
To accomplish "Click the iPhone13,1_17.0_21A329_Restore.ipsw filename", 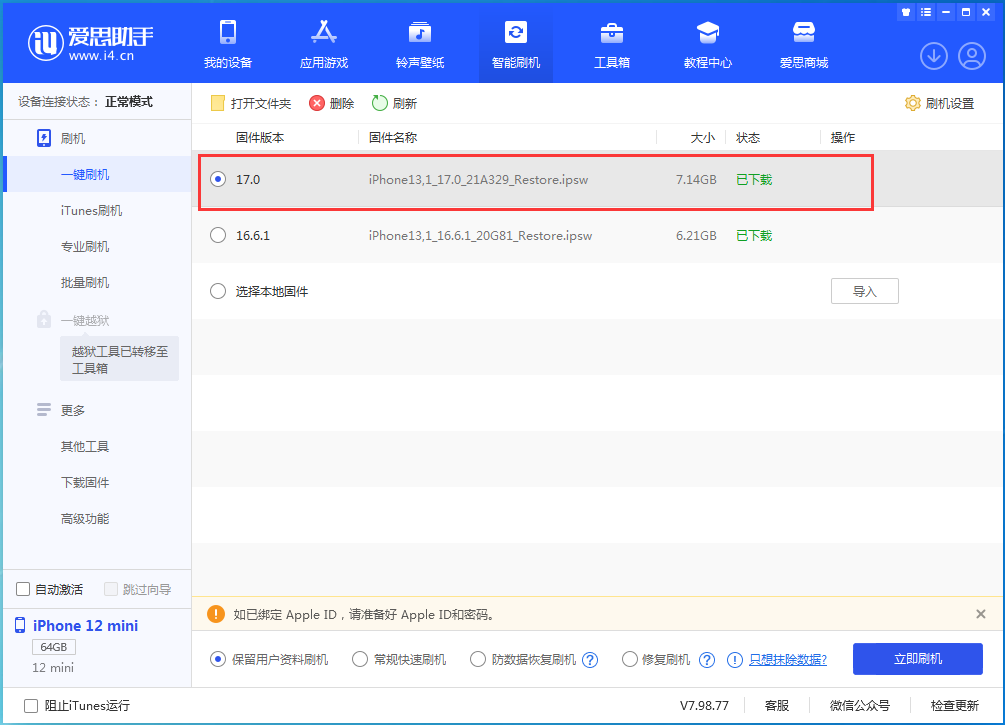I will [x=478, y=179].
